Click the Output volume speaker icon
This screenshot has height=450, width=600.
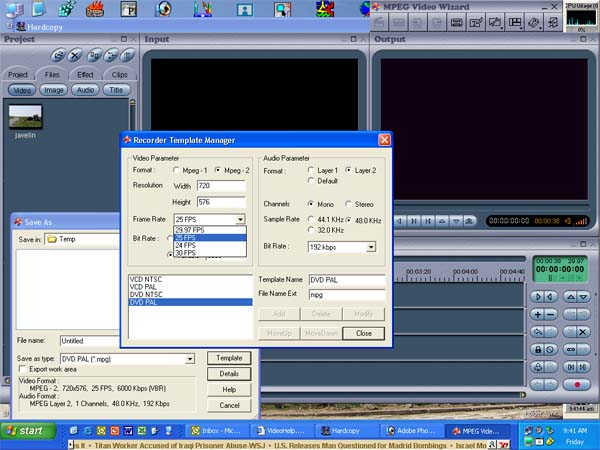point(567,221)
